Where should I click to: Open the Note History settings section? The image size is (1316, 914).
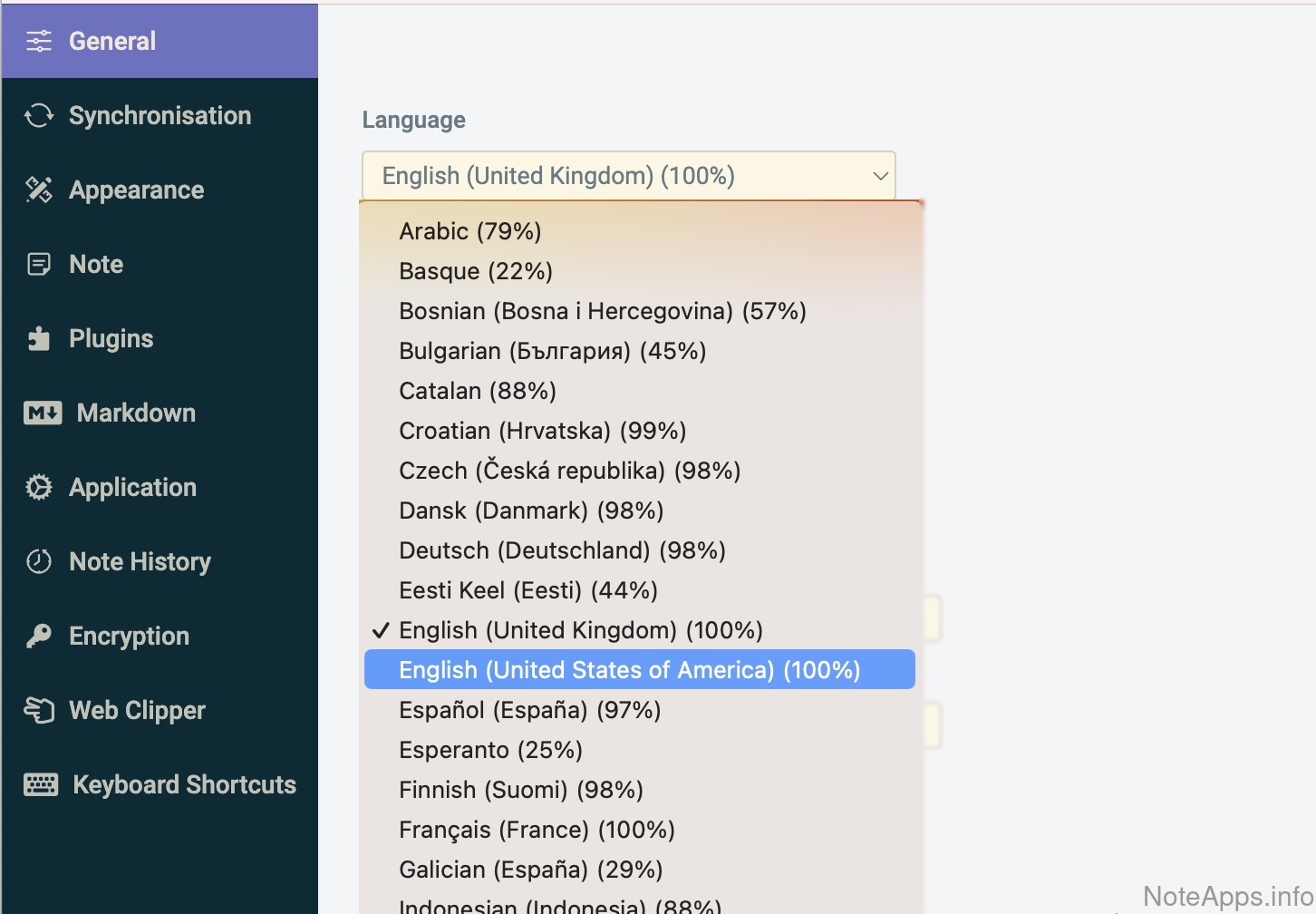(140, 561)
